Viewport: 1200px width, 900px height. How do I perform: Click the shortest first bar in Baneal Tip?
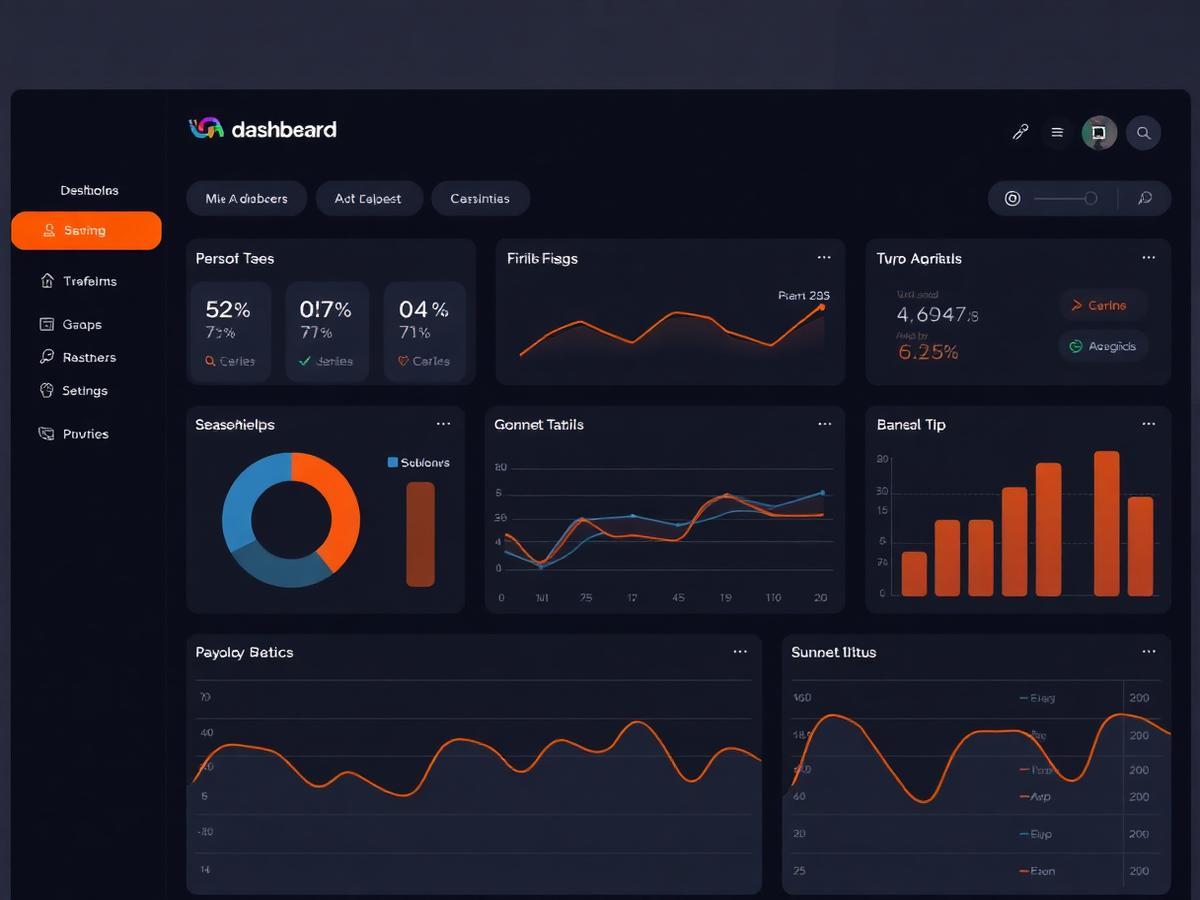pos(914,573)
